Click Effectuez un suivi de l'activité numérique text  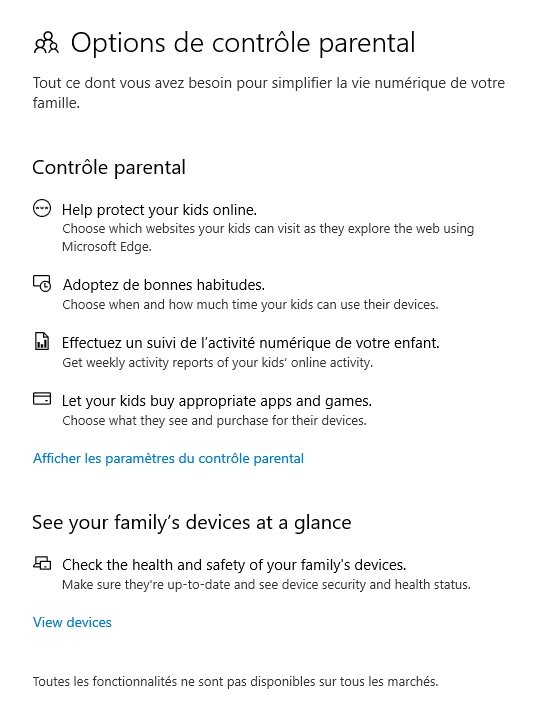251,343
